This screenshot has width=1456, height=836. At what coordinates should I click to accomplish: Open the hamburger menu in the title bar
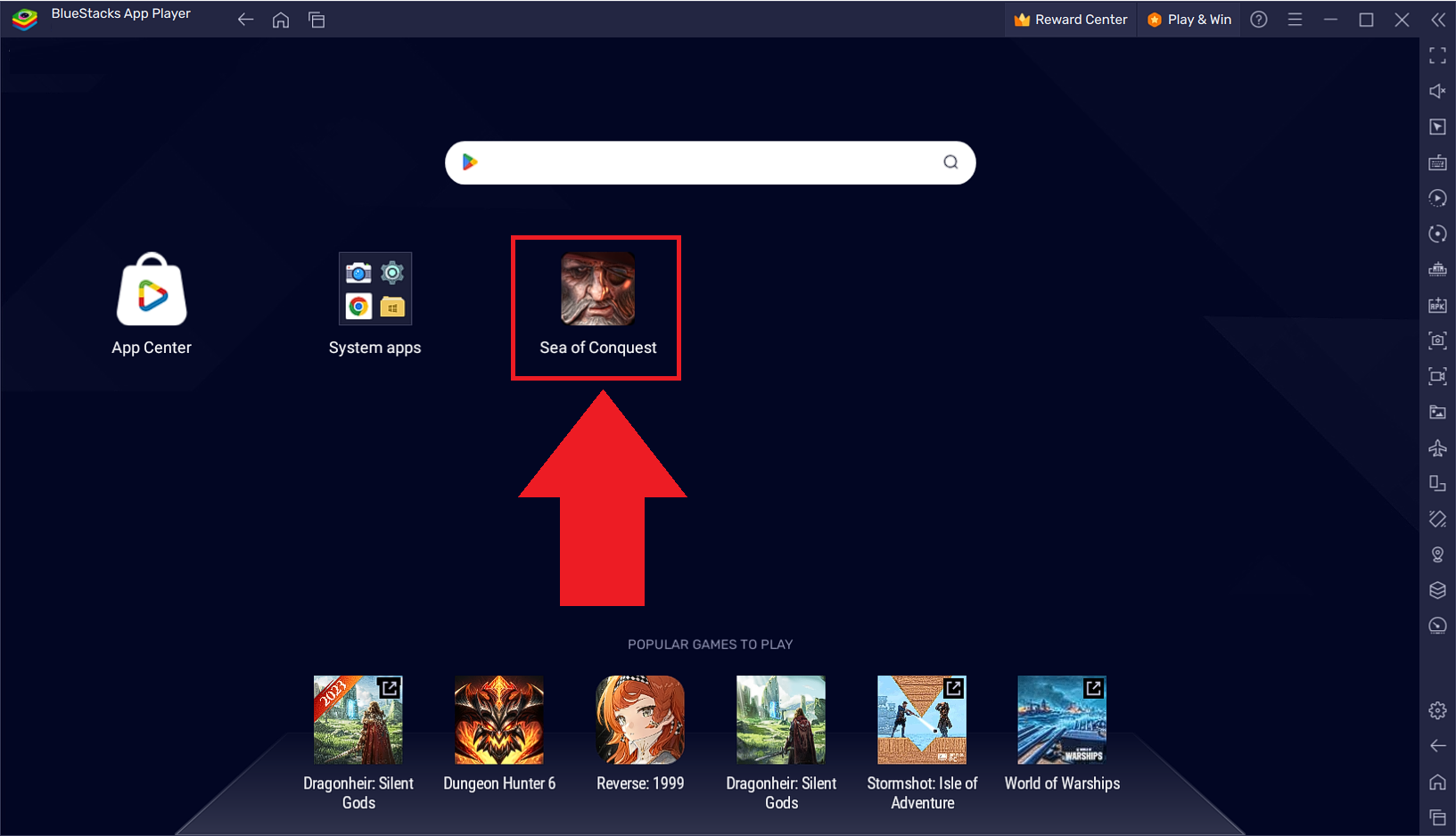point(1295,20)
